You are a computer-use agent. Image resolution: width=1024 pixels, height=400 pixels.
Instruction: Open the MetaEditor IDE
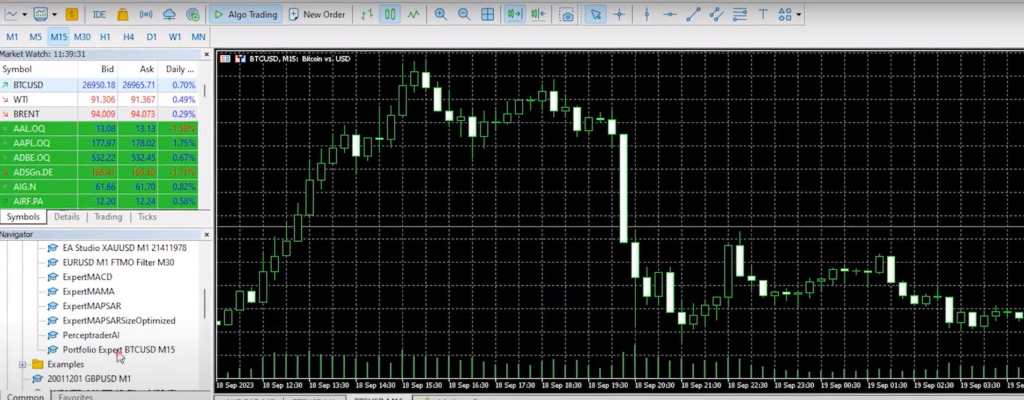click(x=99, y=15)
